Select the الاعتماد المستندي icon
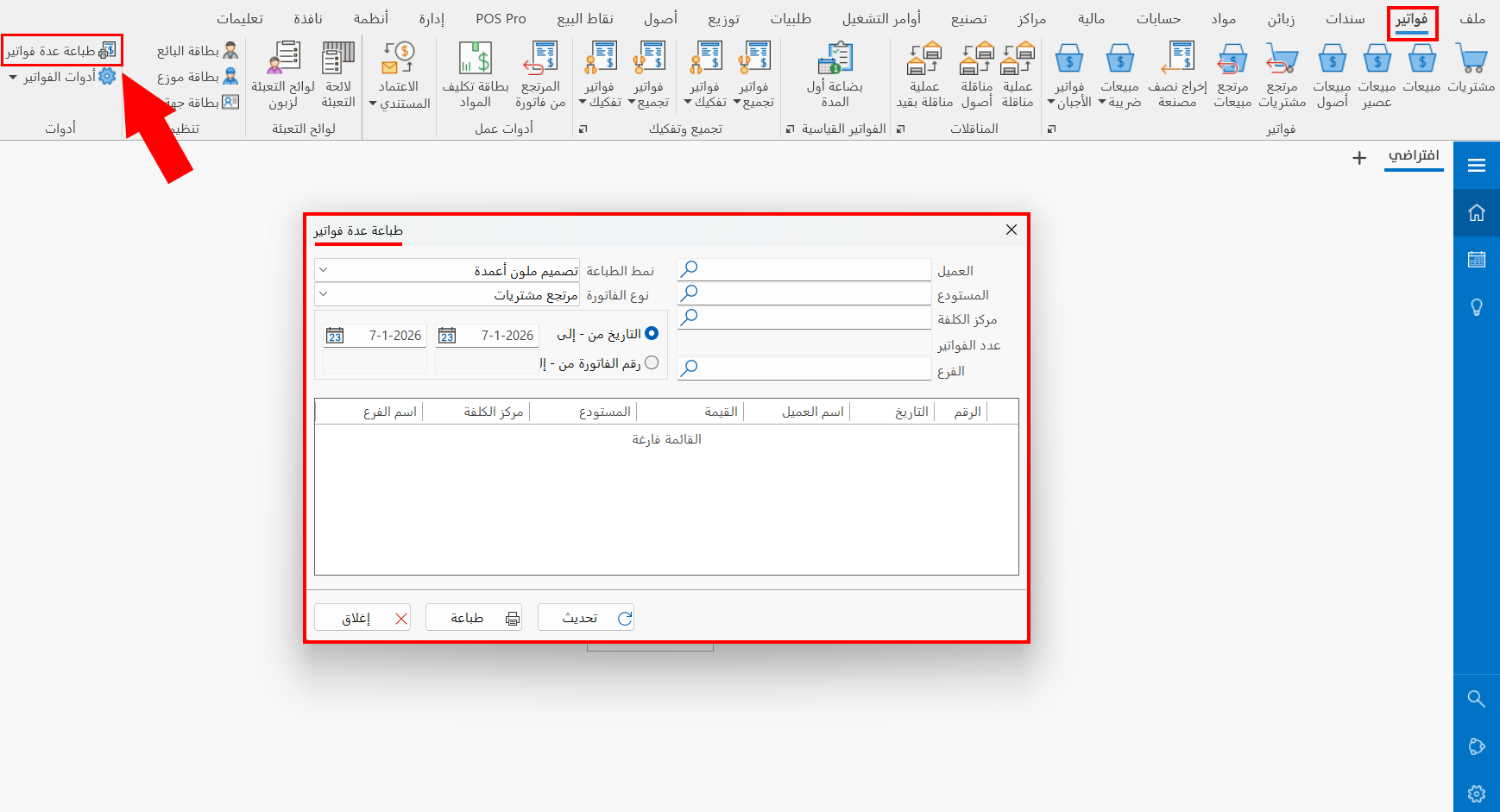The image size is (1500, 812). tap(399, 73)
